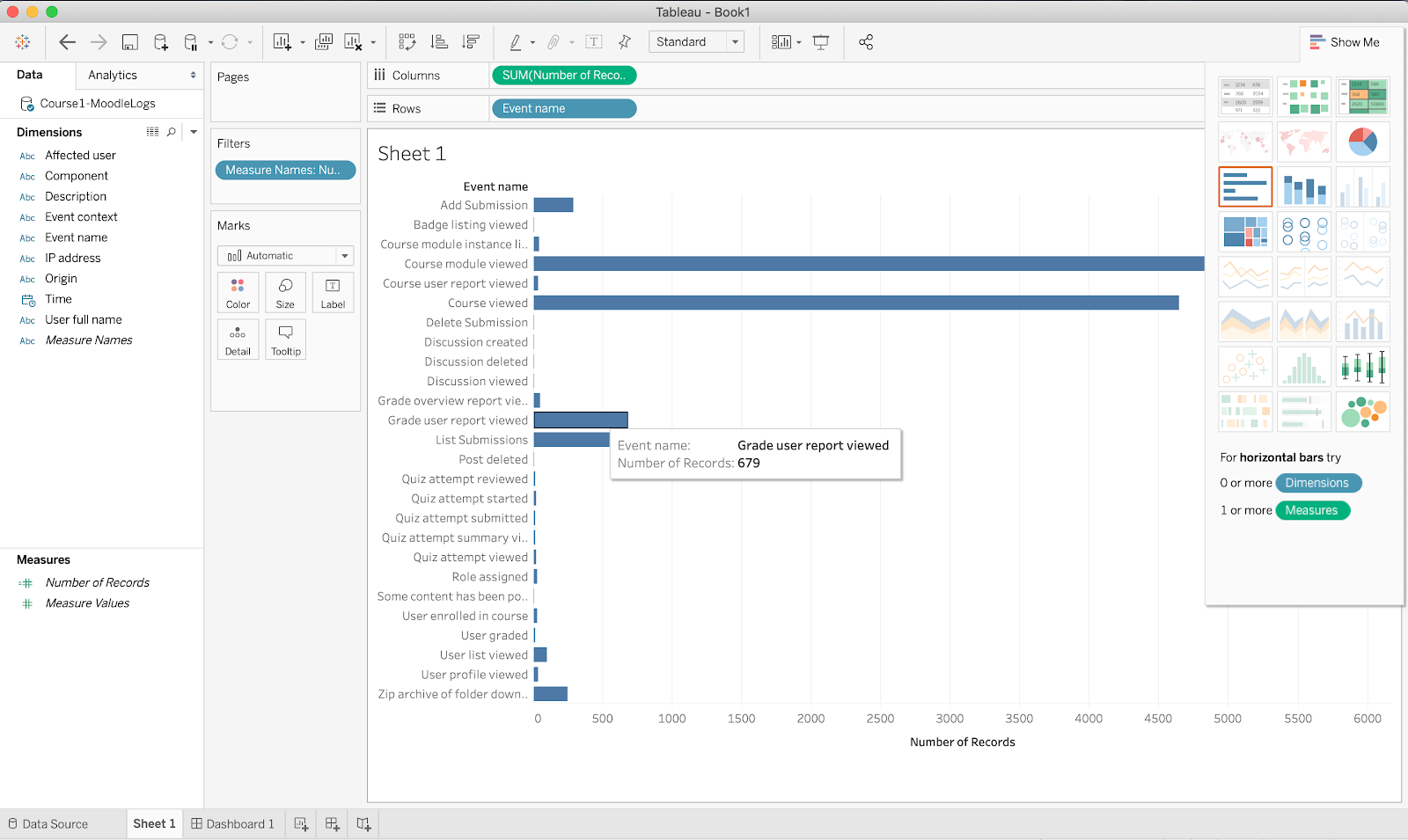Image resolution: width=1408 pixels, height=840 pixels.
Task: Click the Share workbook icon
Action: tap(866, 42)
